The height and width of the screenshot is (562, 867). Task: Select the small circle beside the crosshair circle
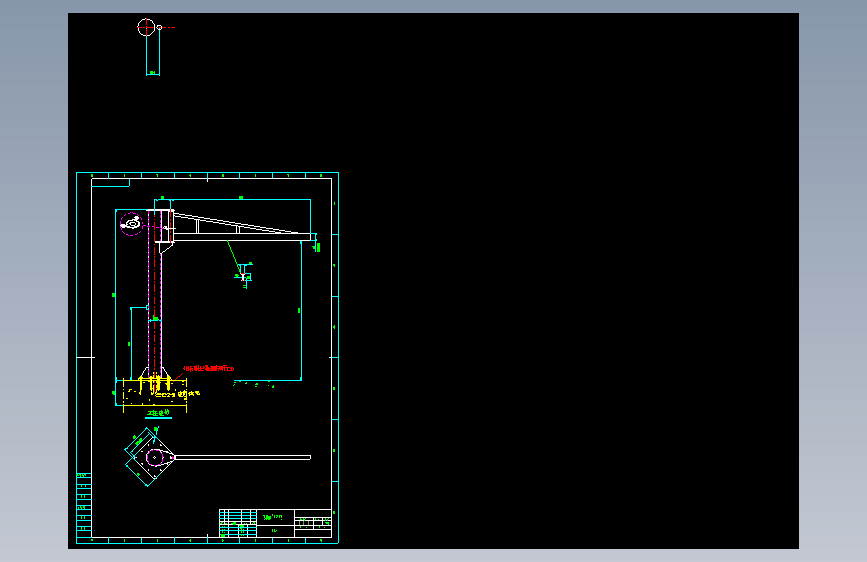[x=159, y=27]
